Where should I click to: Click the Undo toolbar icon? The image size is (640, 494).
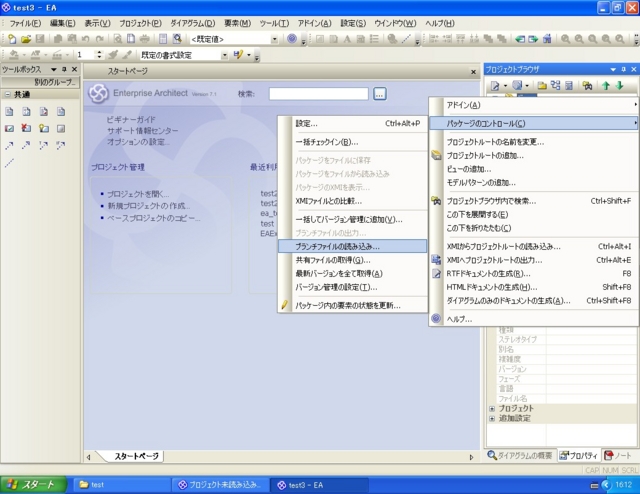tap(85, 39)
